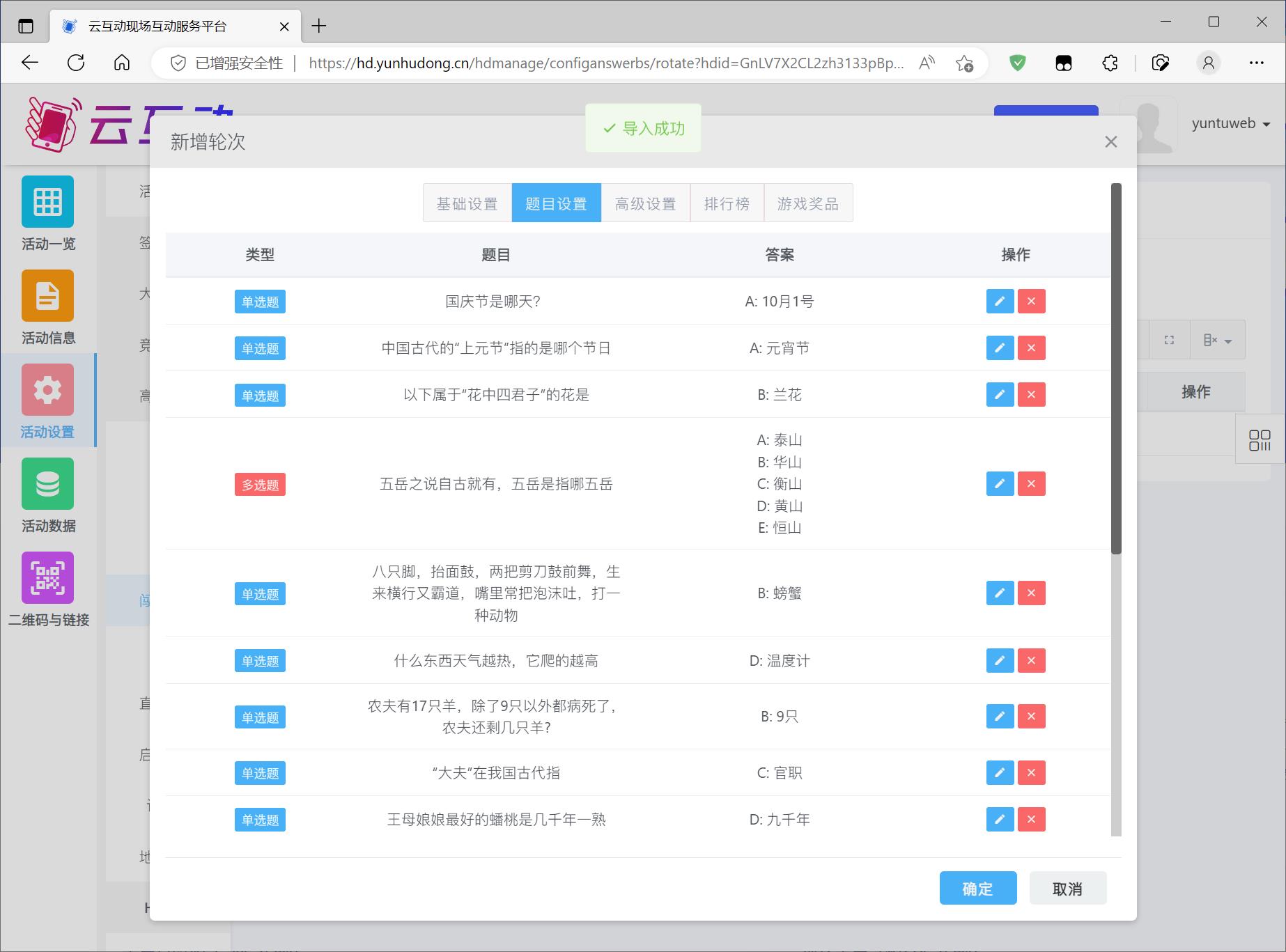The width and height of the screenshot is (1286, 952).
Task: Refresh the page using browser reload
Action: pyautogui.click(x=76, y=63)
